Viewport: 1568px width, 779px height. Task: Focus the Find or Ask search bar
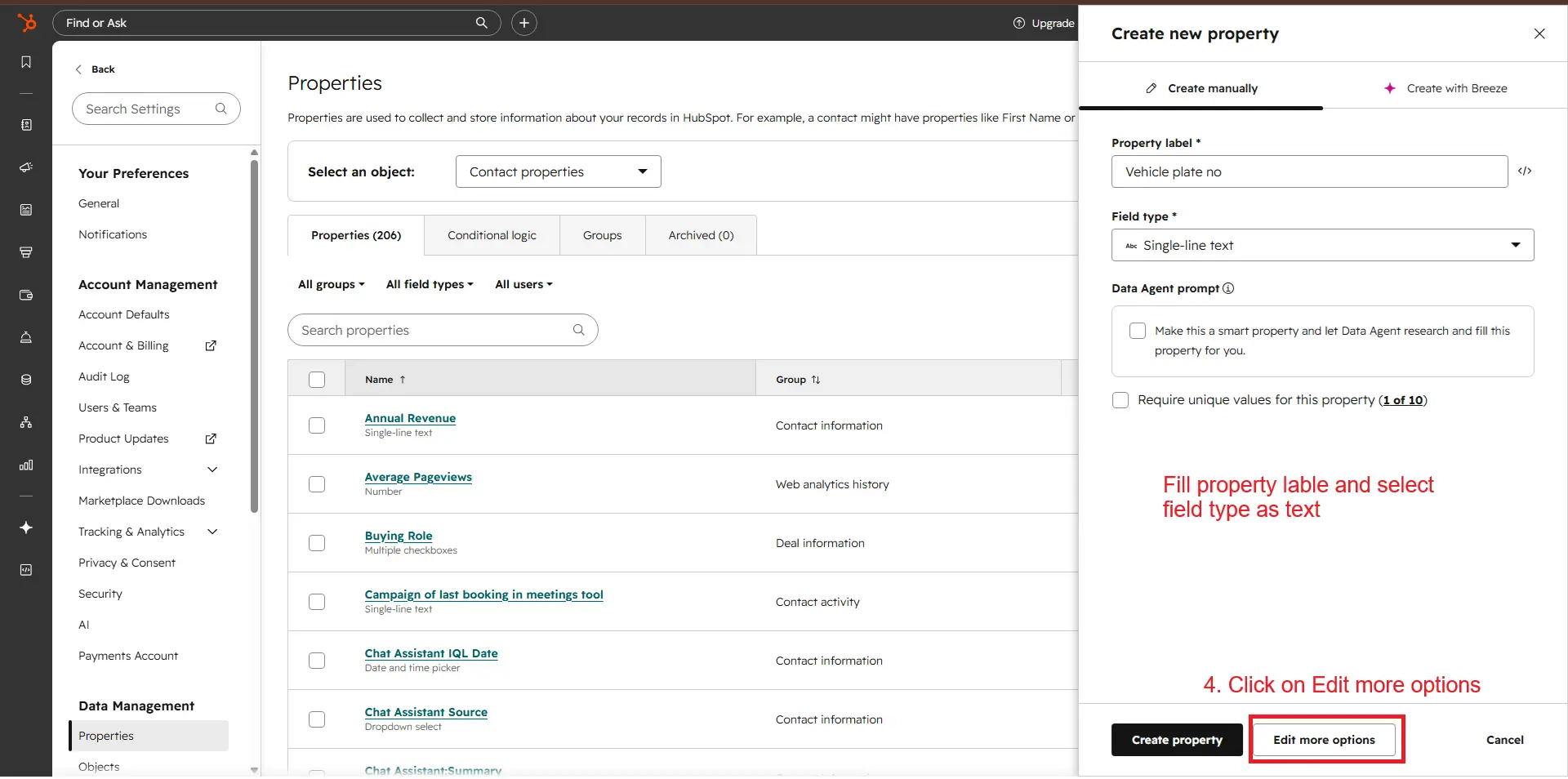click(276, 23)
